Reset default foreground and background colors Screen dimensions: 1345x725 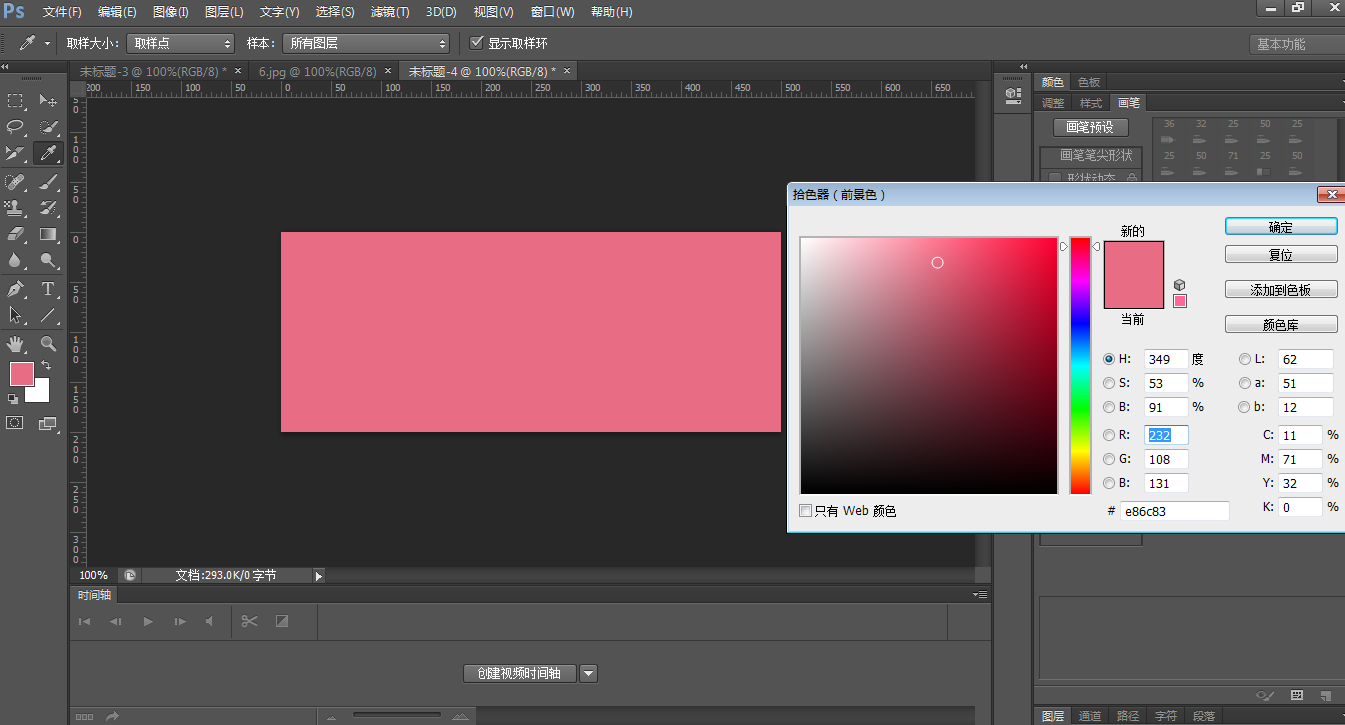pos(13,399)
